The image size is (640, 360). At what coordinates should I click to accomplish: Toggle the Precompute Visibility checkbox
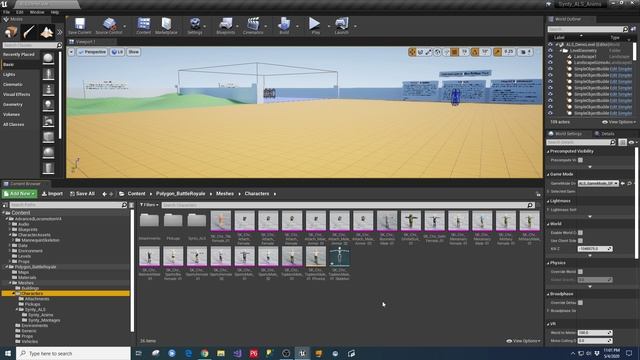580,160
